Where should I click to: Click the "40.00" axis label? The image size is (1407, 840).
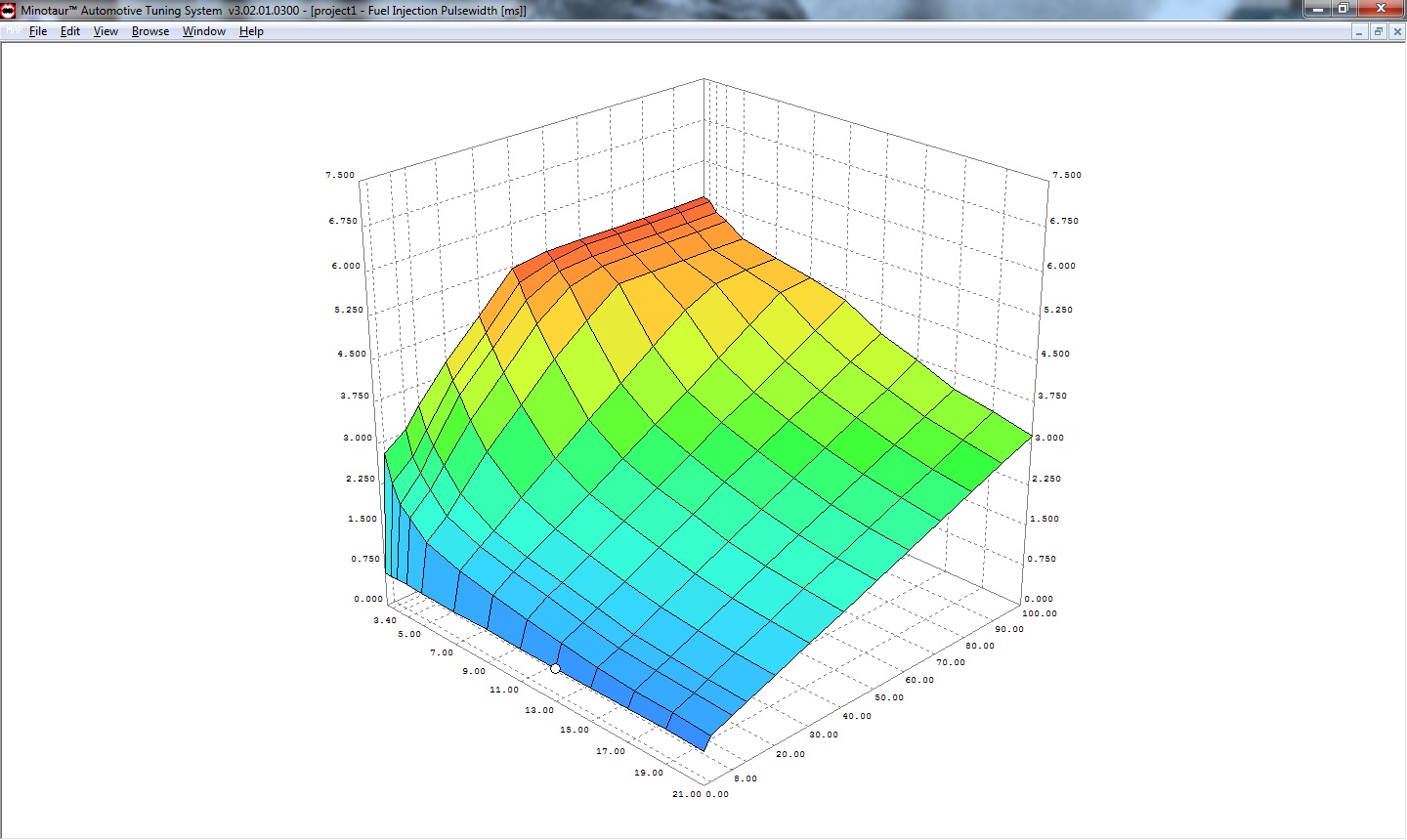(x=857, y=716)
